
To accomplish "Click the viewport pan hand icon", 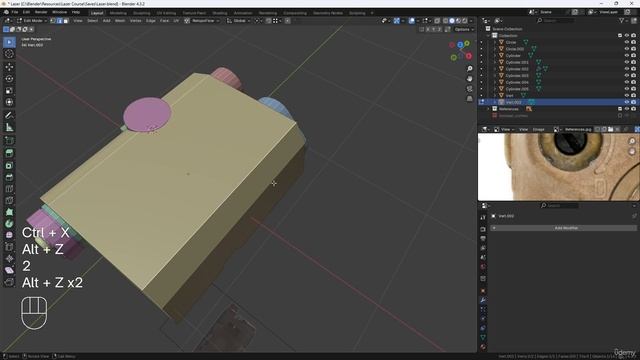I will [469, 78].
